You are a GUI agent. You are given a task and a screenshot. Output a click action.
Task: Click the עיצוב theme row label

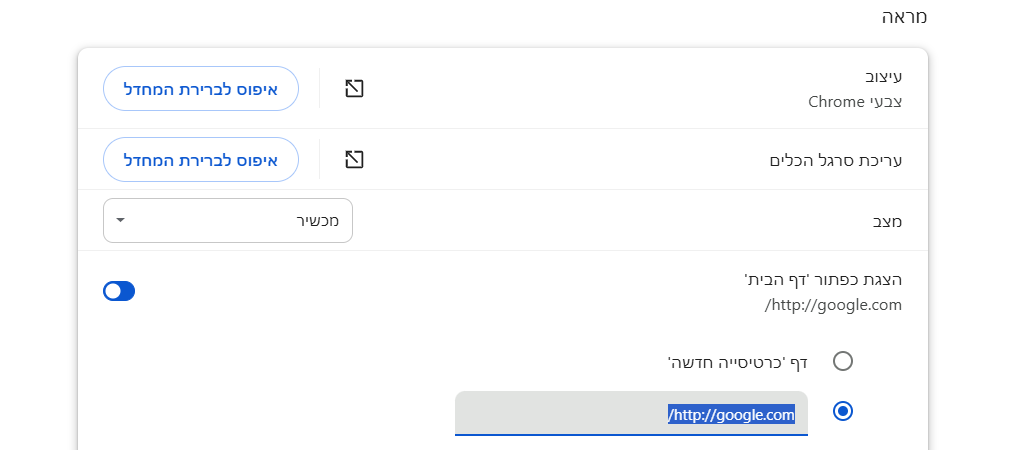[884, 77]
